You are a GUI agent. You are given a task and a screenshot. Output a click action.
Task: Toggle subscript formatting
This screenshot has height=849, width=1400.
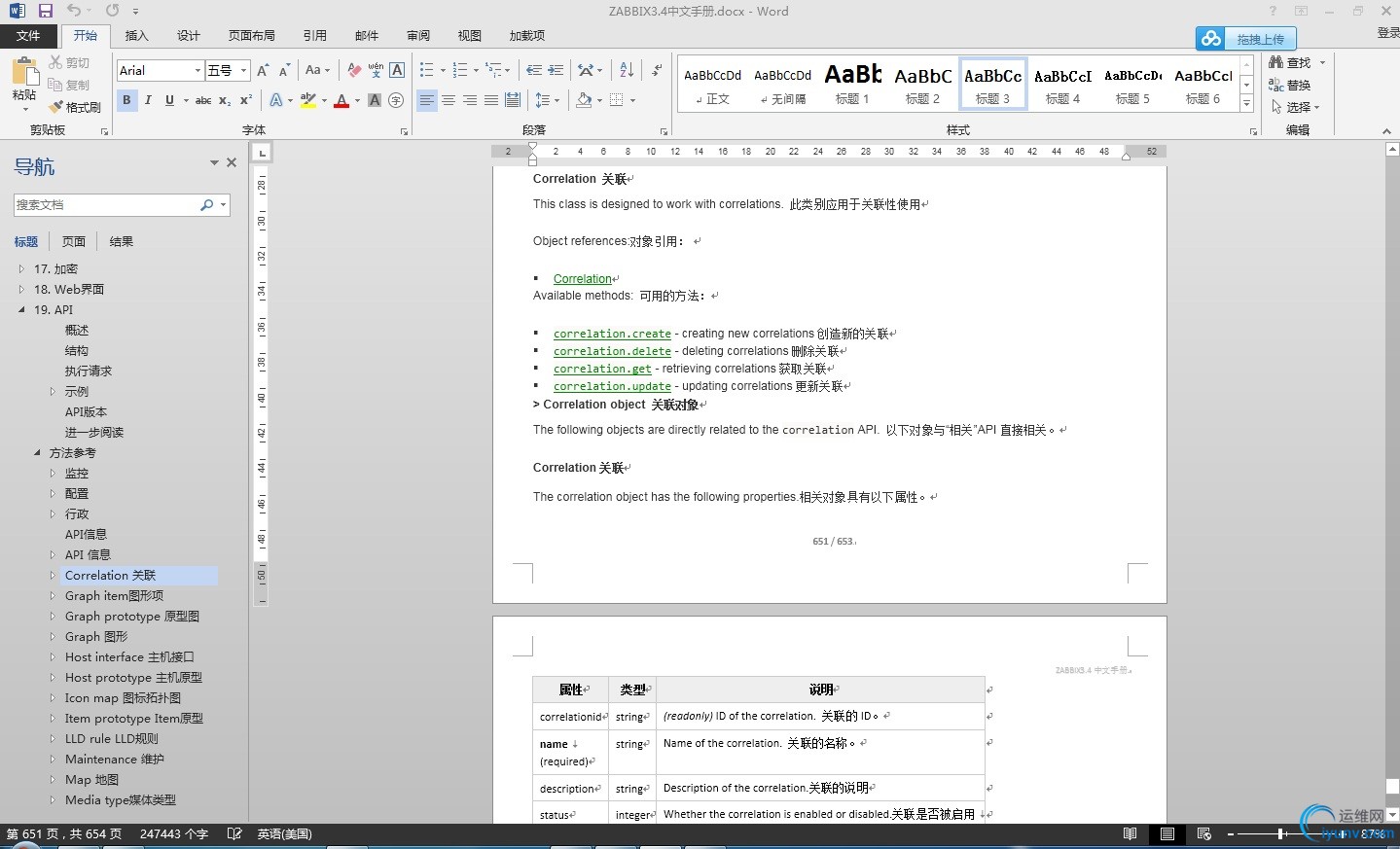coord(225,100)
